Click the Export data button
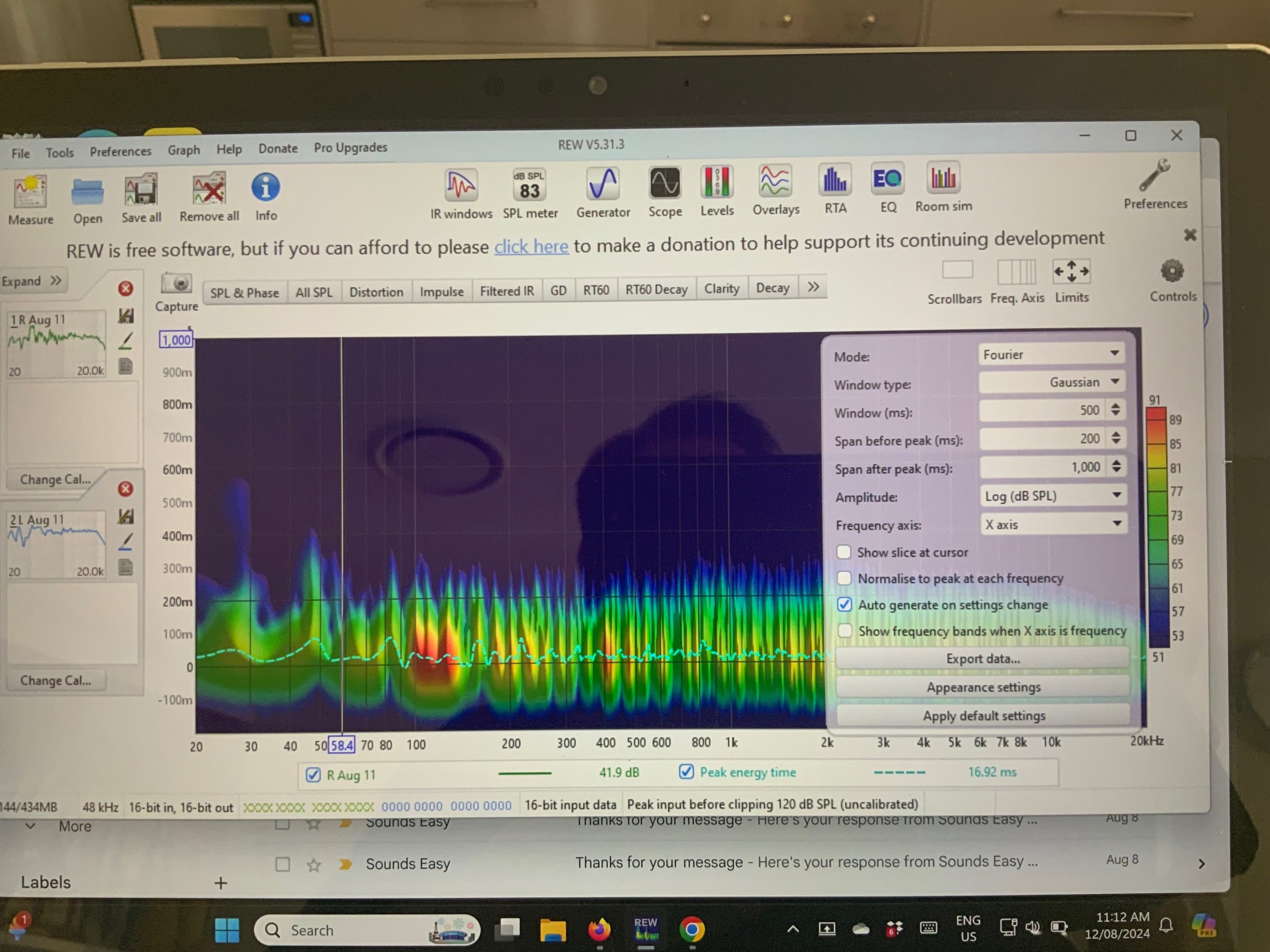 click(982, 659)
